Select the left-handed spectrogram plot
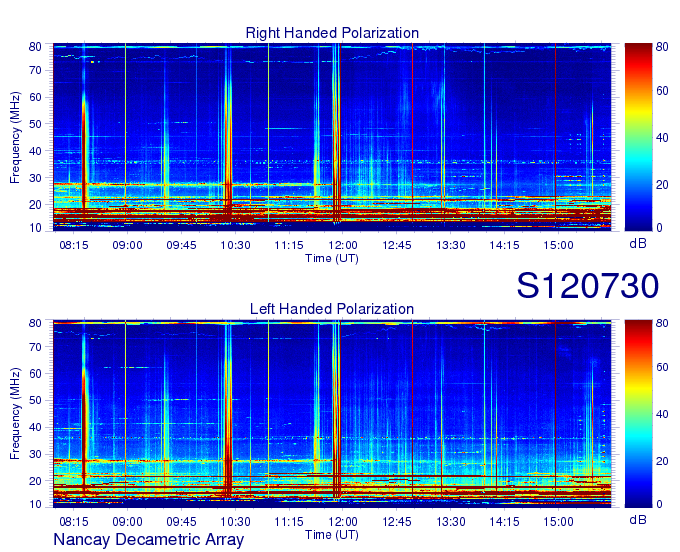The image size is (680, 552). (x=332, y=413)
